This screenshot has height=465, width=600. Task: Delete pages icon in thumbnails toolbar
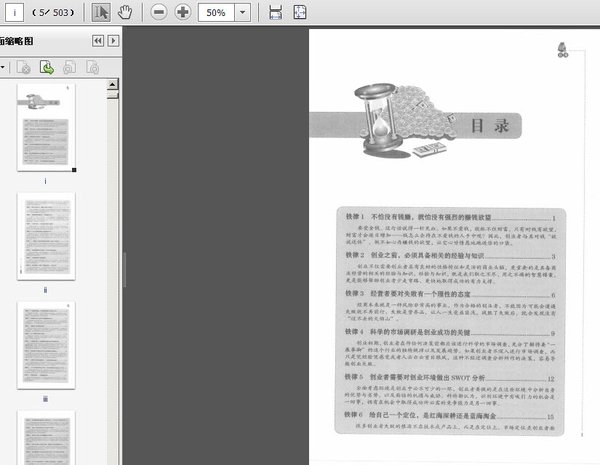coord(23,68)
